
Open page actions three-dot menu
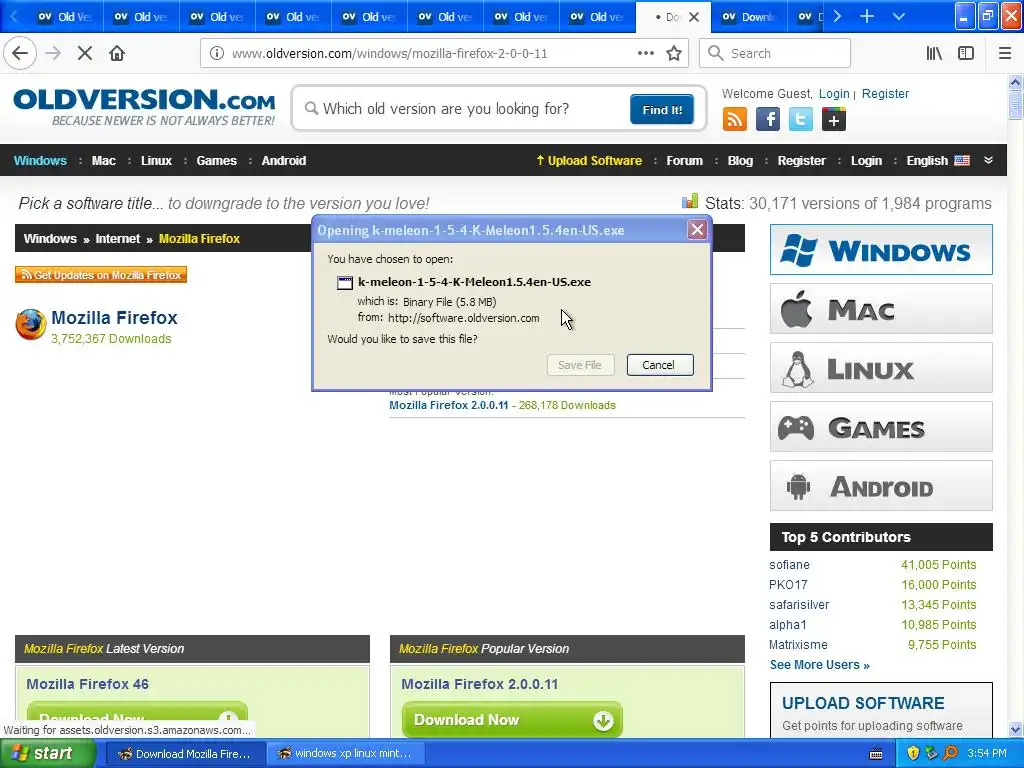[645, 54]
